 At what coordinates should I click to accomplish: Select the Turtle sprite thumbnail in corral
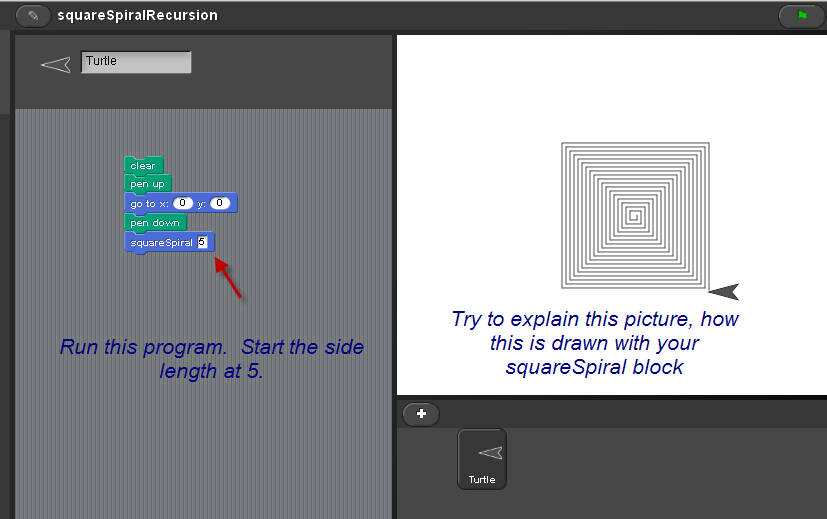coord(482,459)
